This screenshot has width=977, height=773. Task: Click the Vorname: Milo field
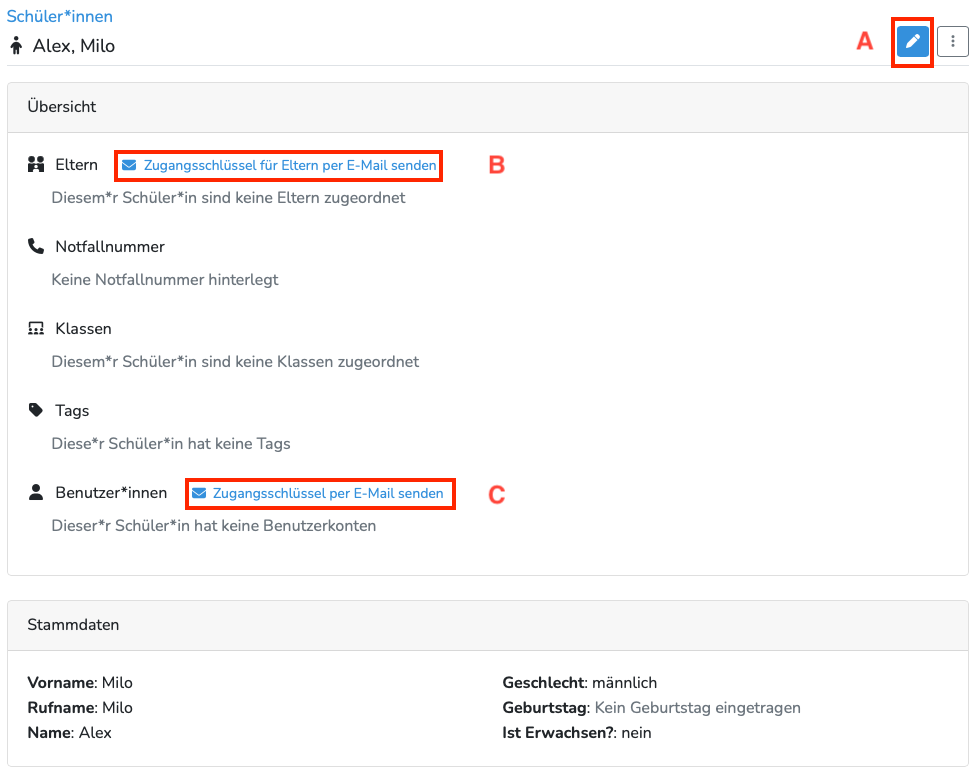(x=80, y=682)
